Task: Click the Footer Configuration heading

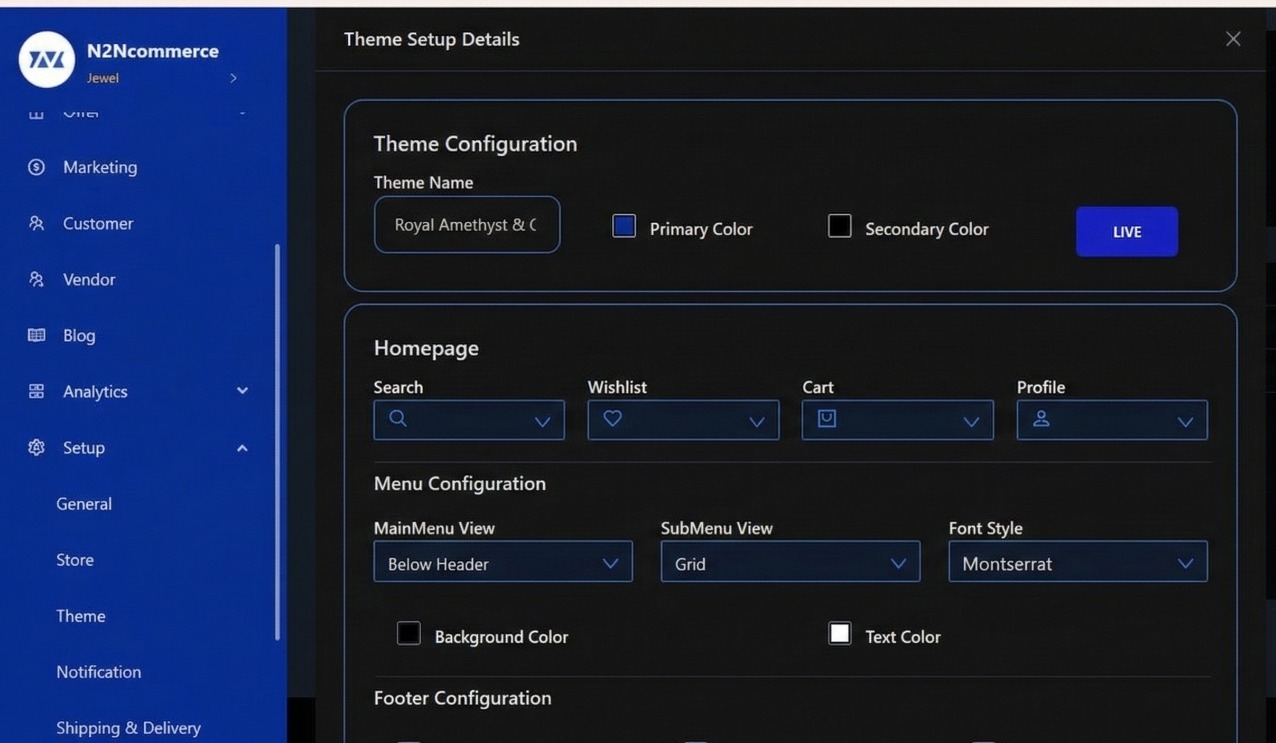Action: (463, 698)
